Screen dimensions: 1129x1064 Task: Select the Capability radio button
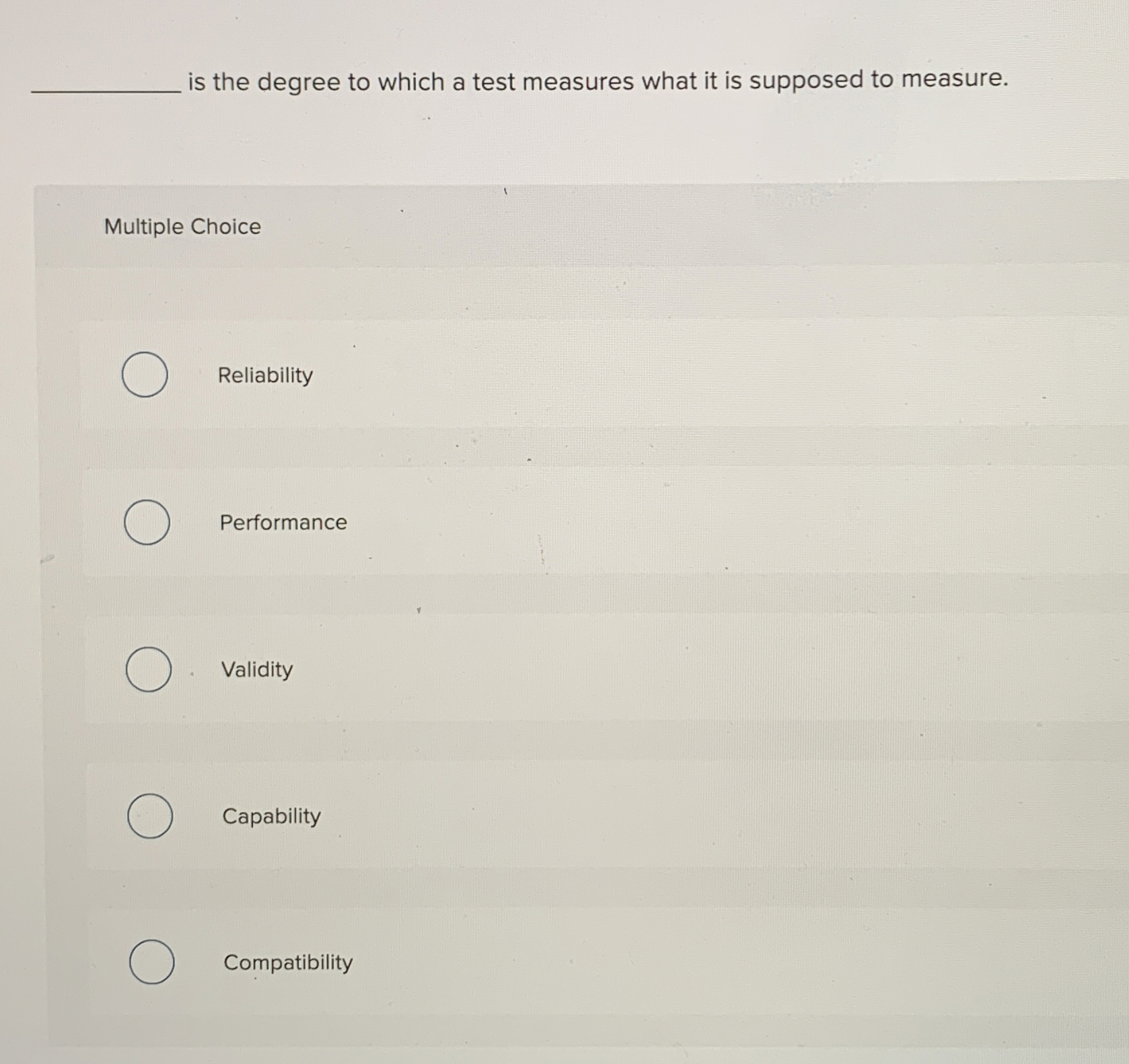(147, 816)
